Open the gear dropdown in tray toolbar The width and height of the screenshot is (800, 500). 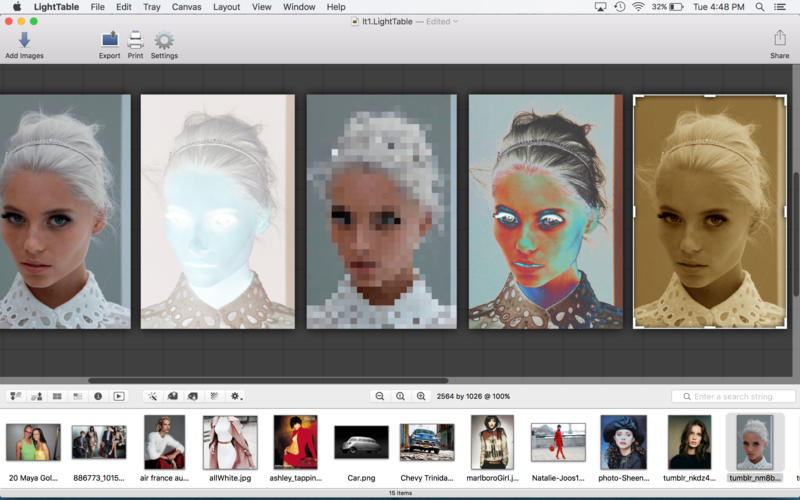pyautogui.click(x=236, y=396)
